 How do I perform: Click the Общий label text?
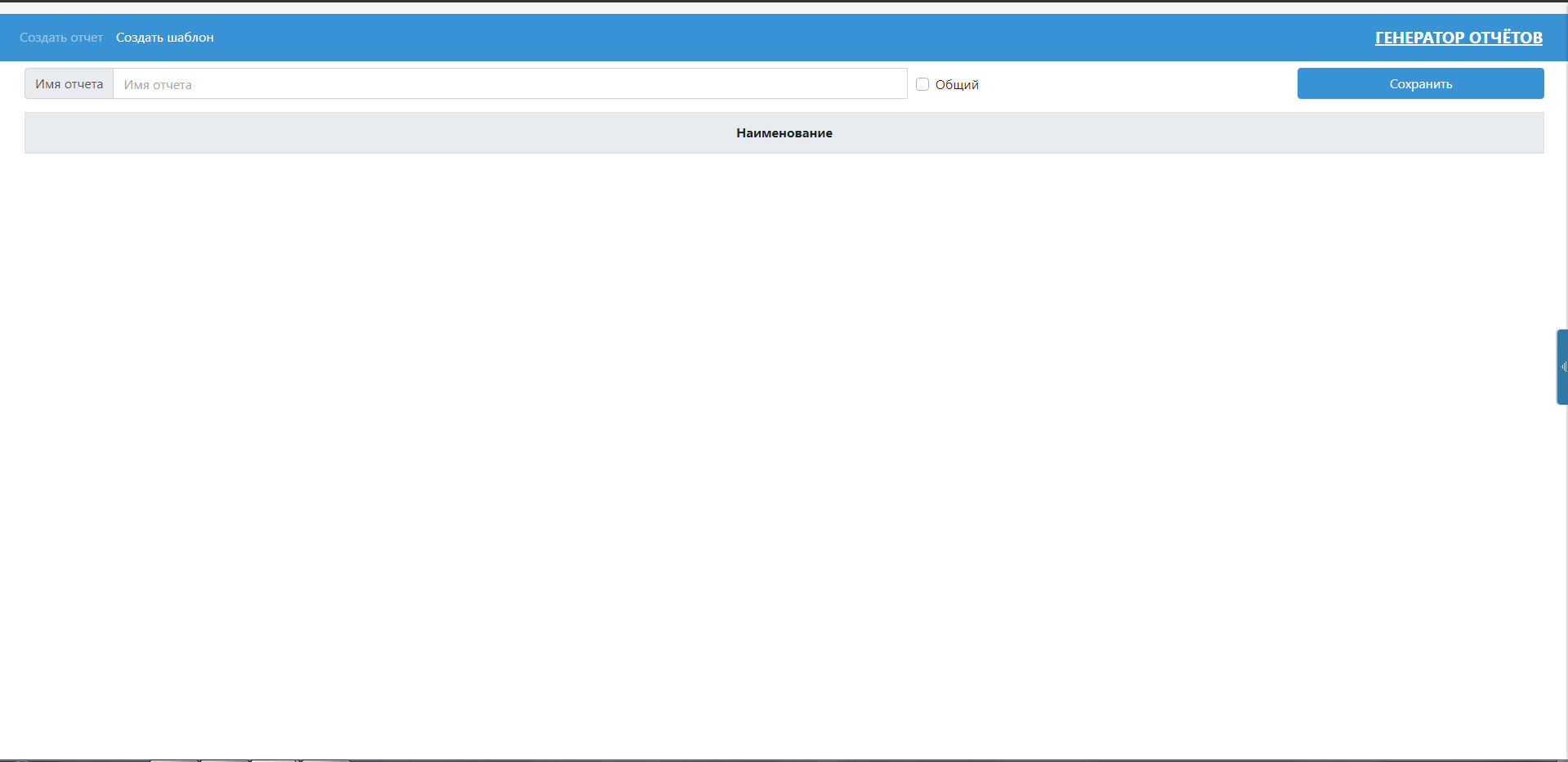click(x=957, y=85)
